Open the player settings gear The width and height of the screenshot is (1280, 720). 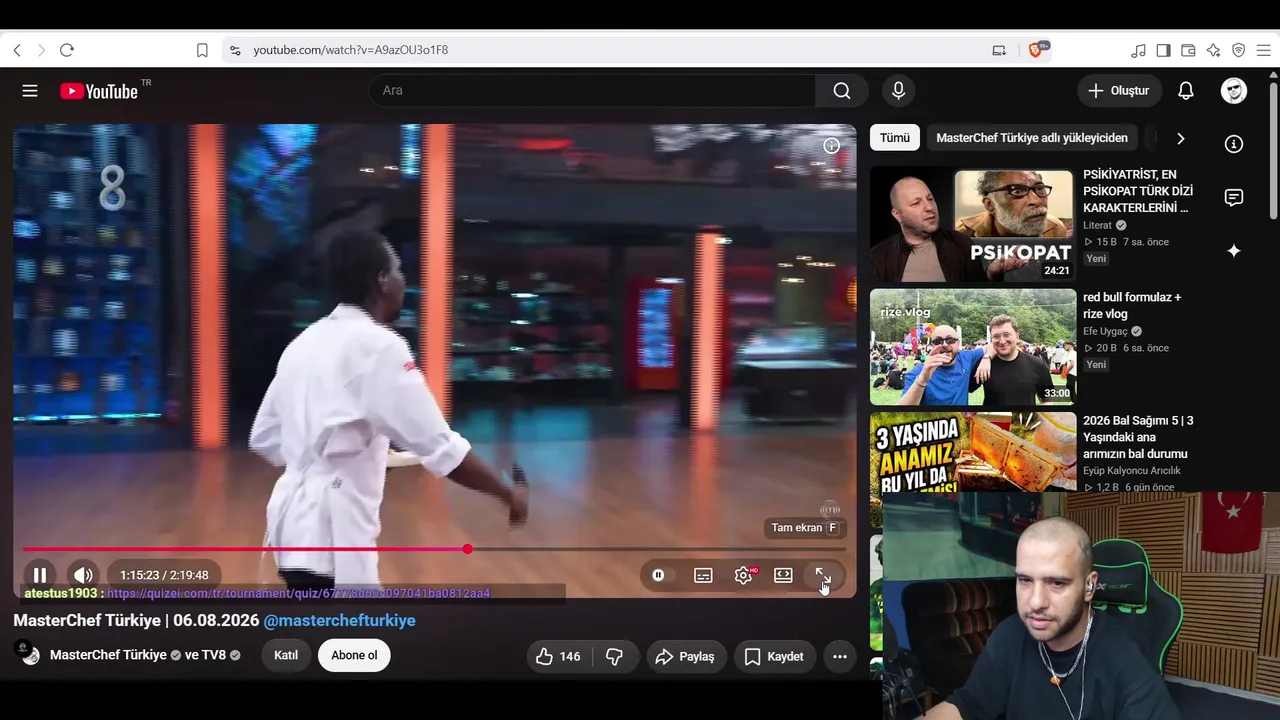tap(743, 575)
